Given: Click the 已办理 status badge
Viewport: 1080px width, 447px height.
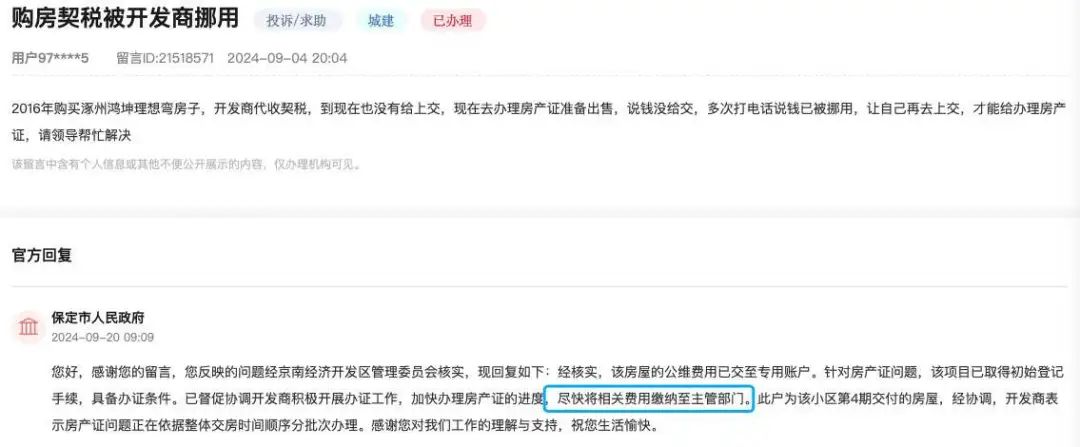Looking at the screenshot, I should point(453,21).
